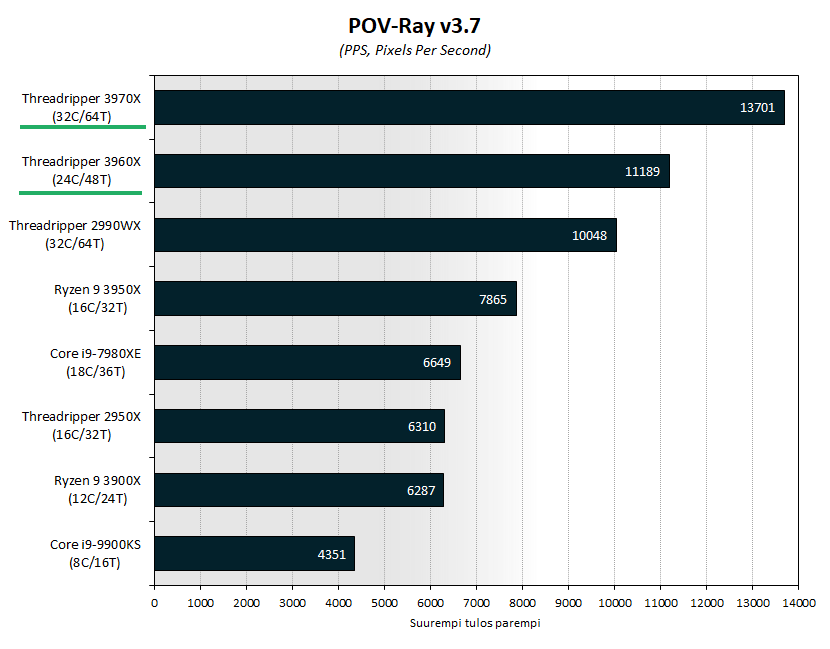Click the 6649 bar value
This screenshot has width=830, height=649.
click(437, 363)
